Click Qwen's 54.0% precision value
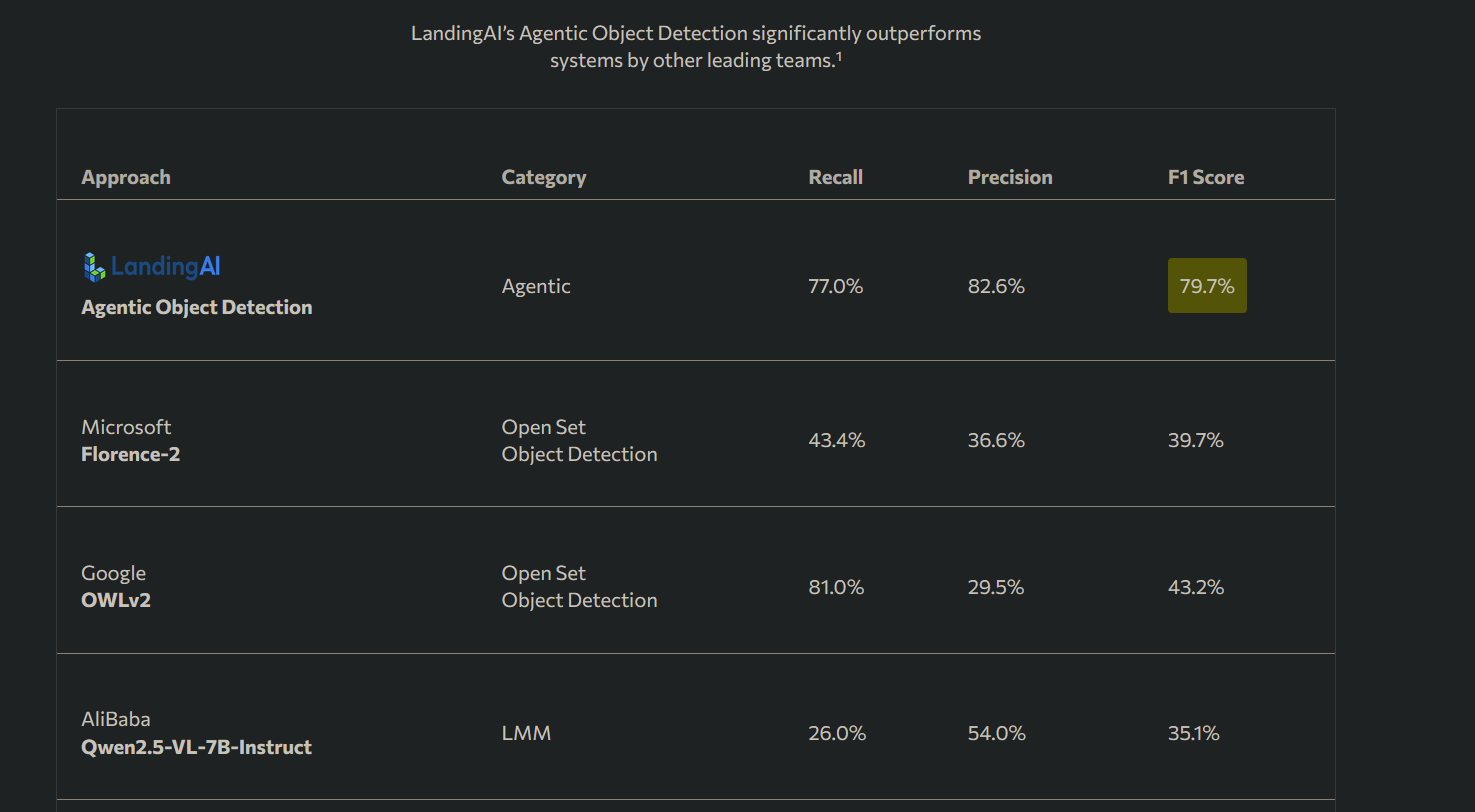 pos(997,733)
